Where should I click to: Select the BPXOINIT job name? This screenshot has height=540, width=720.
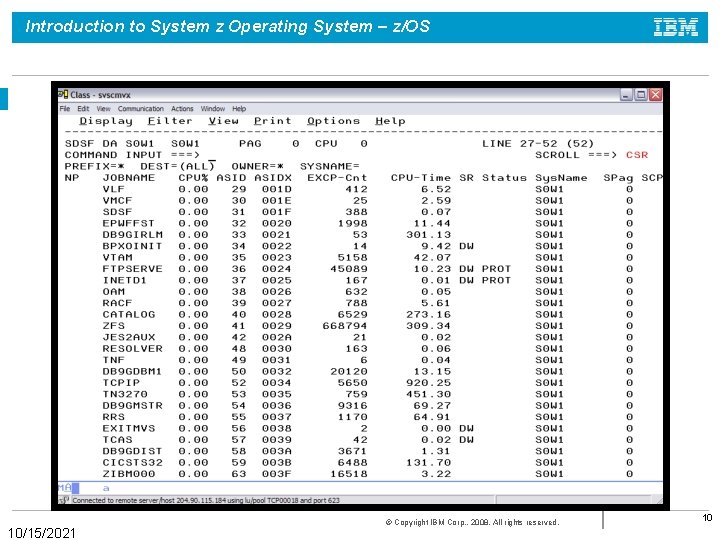pyautogui.click(x=132, y=246)
